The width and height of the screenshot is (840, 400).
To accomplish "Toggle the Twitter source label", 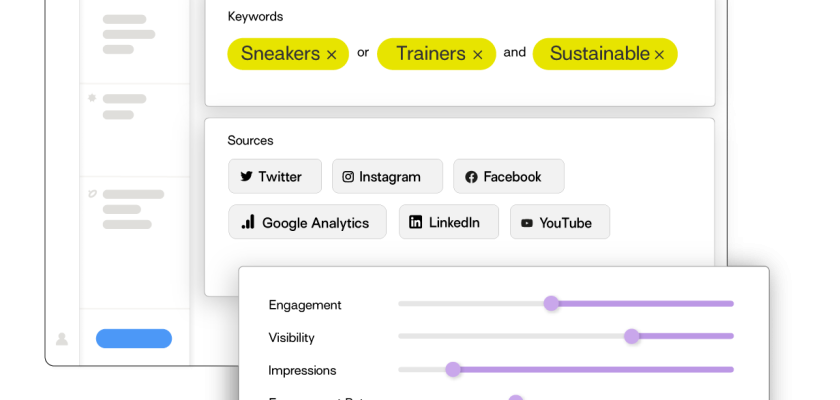I will [280, 177].
